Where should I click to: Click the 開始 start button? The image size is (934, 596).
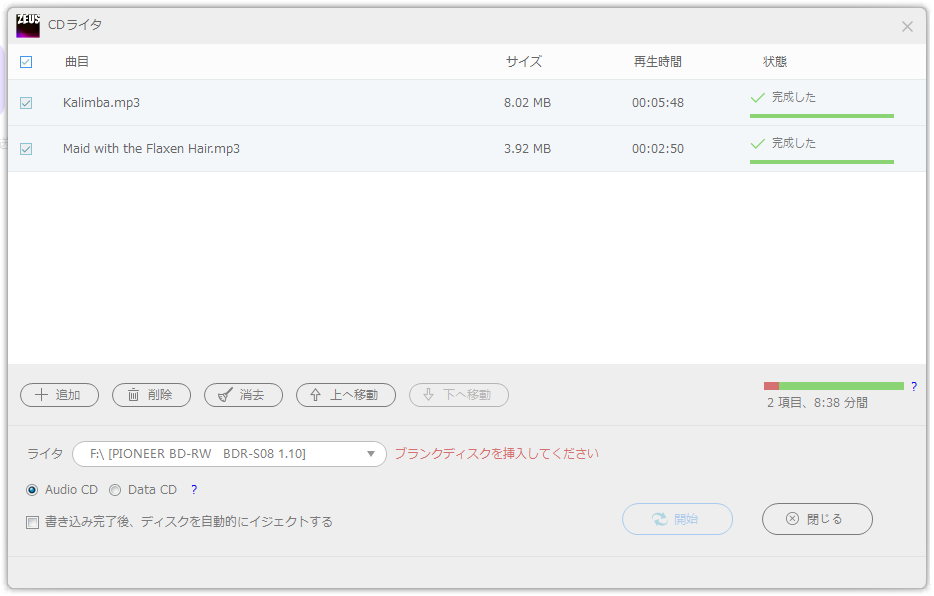click(677, 519)
